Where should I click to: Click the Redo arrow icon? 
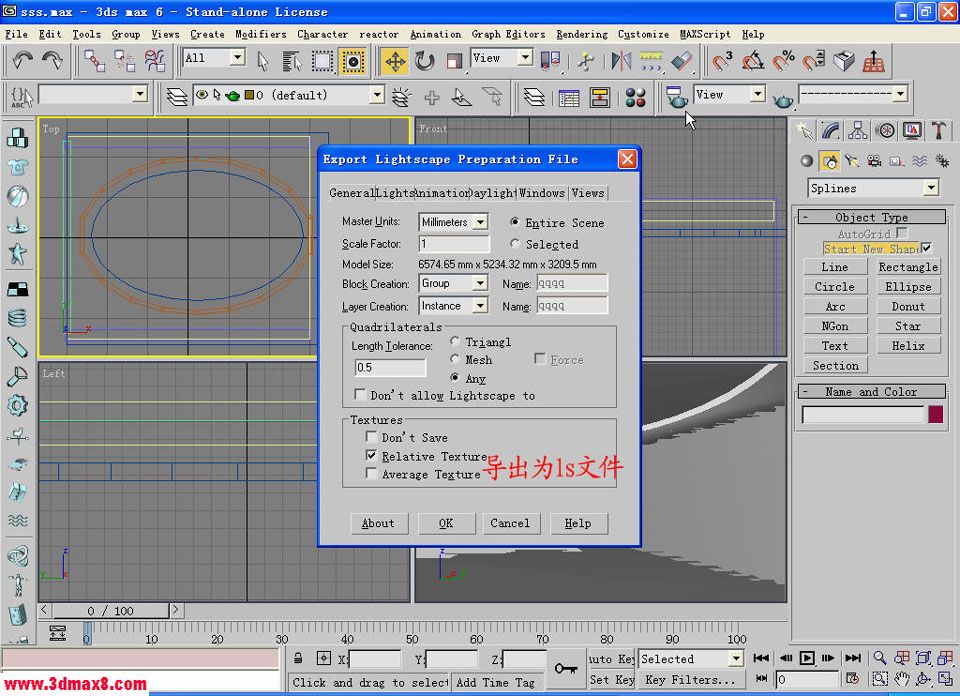(52, 61)
